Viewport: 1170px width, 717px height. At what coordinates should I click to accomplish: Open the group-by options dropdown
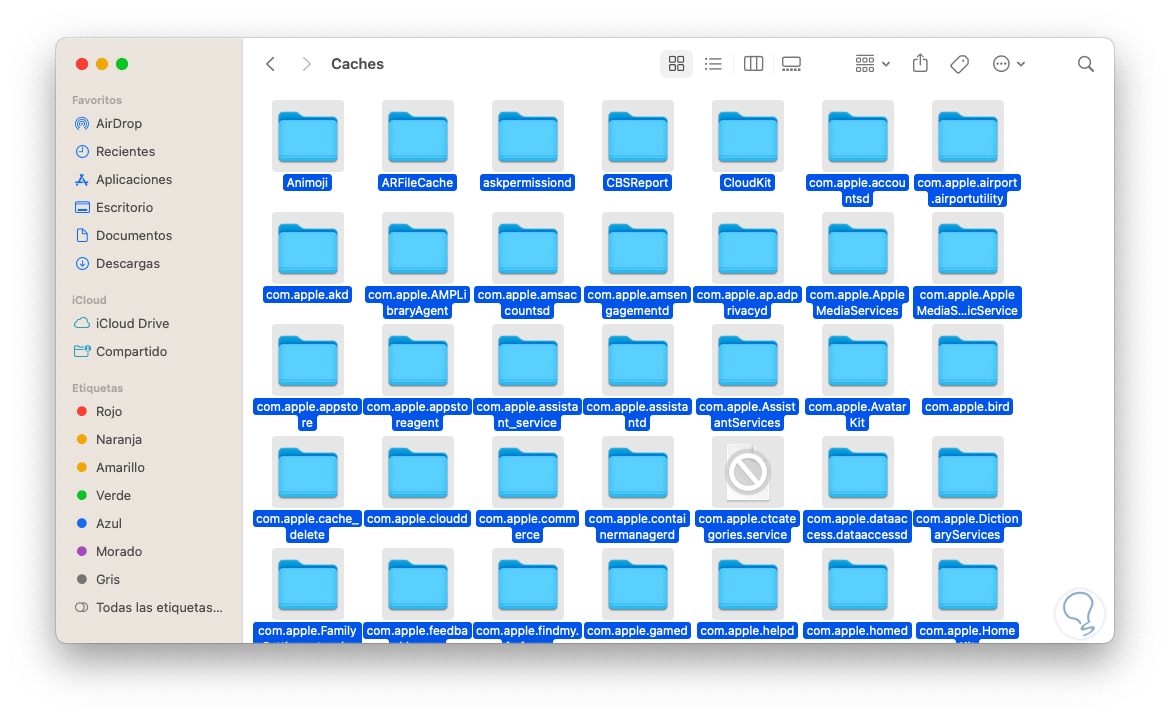click(872, 64)
